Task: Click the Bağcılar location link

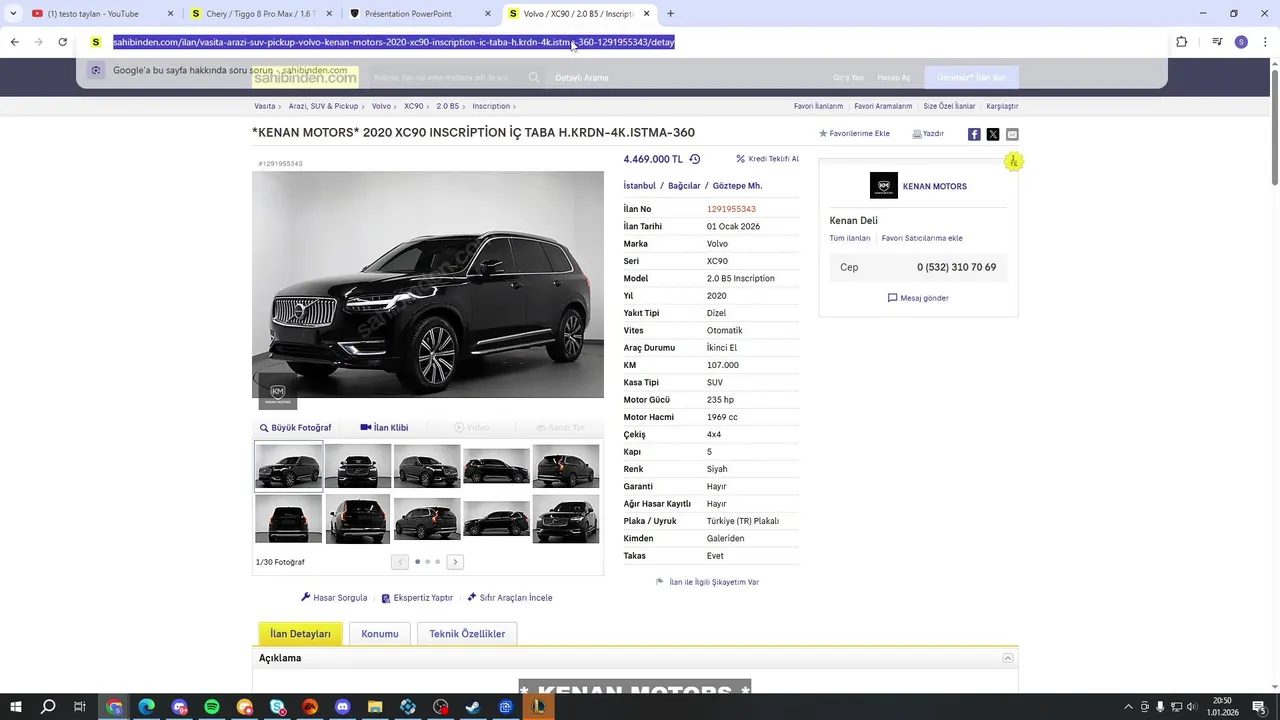Action: pos(684,186)
